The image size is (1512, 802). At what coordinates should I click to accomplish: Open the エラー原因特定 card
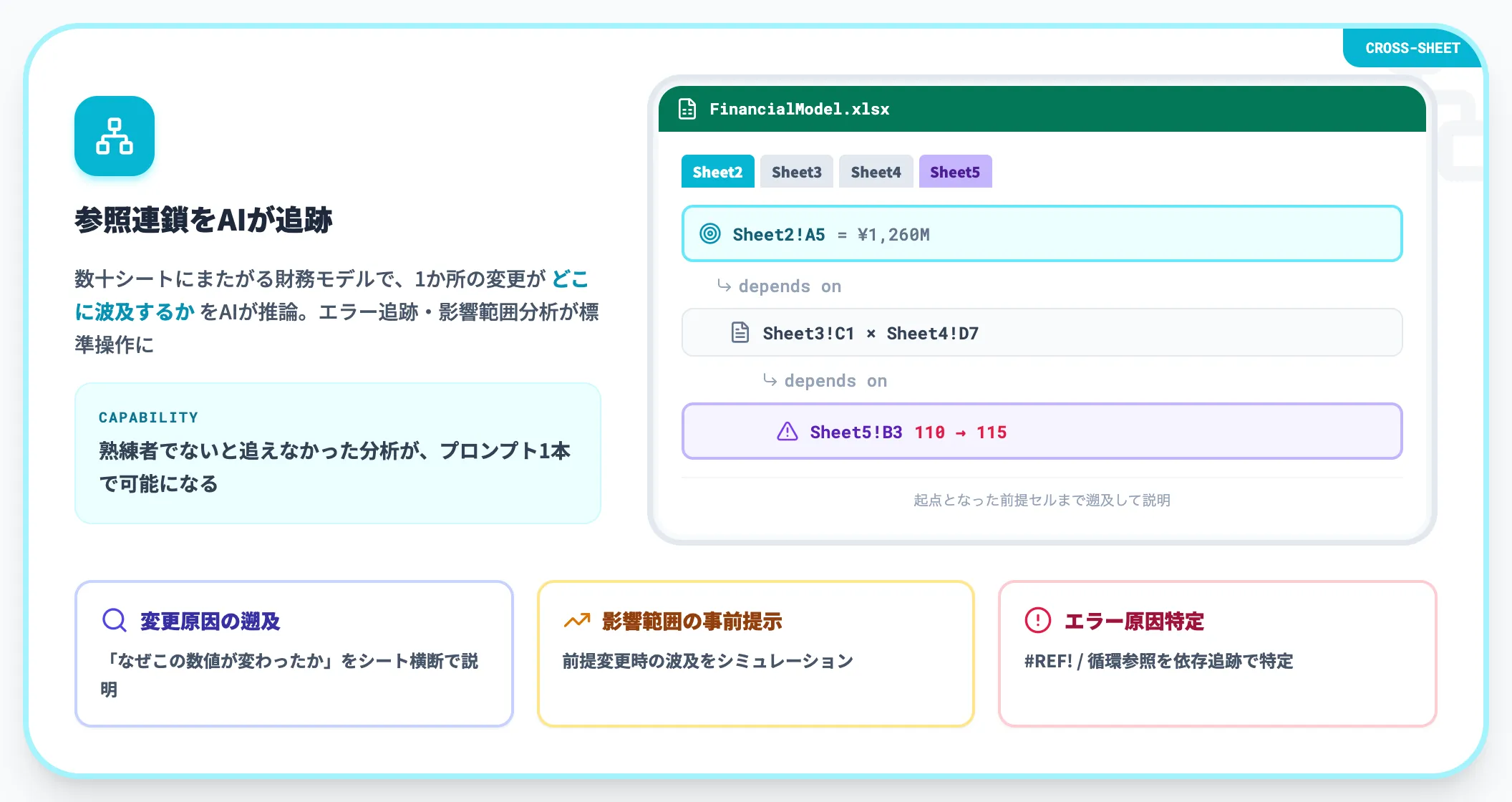click(1217, 654)
